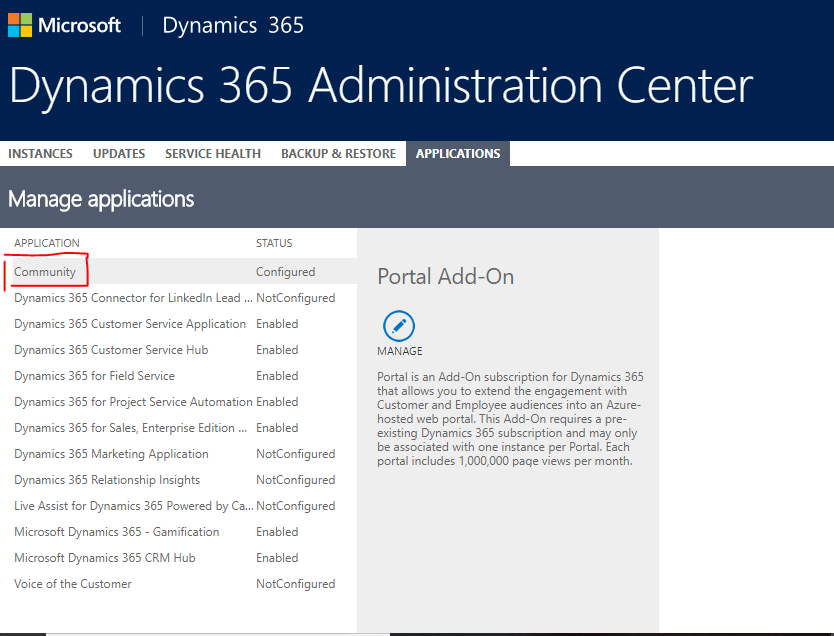Open the Instances tab
Image resolution: width=834 pixels, height=636 pixels.
(40, 154)
